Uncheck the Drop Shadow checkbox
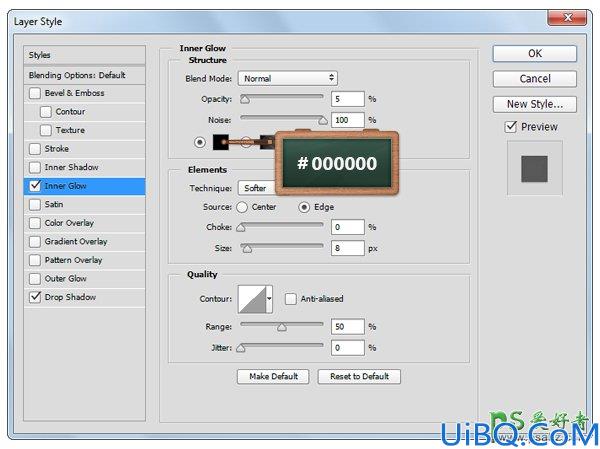 35,297
